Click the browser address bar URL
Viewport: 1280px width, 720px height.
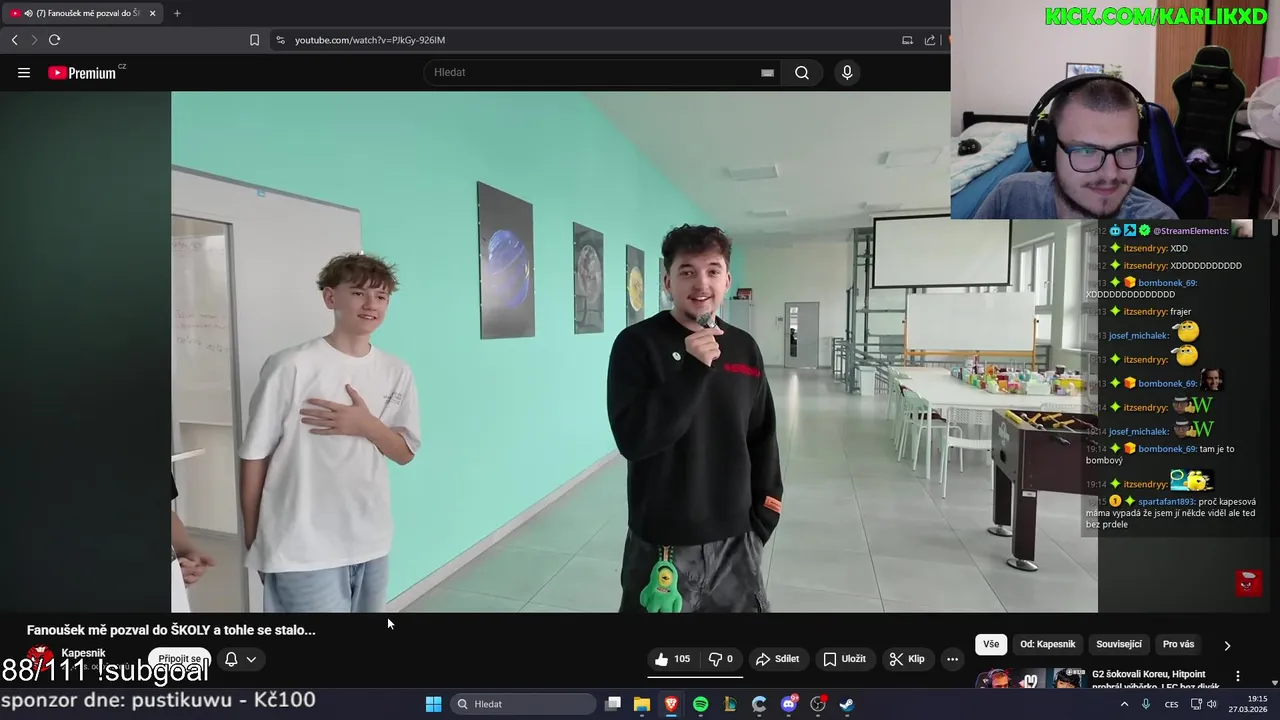tap(370, 40)
